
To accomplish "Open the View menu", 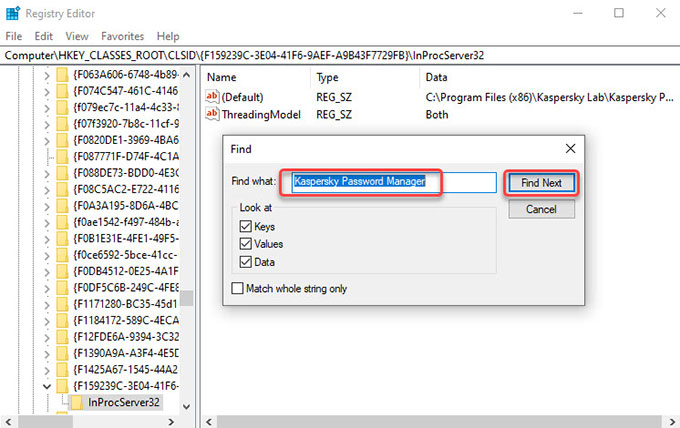I will (x=77, y=36).
